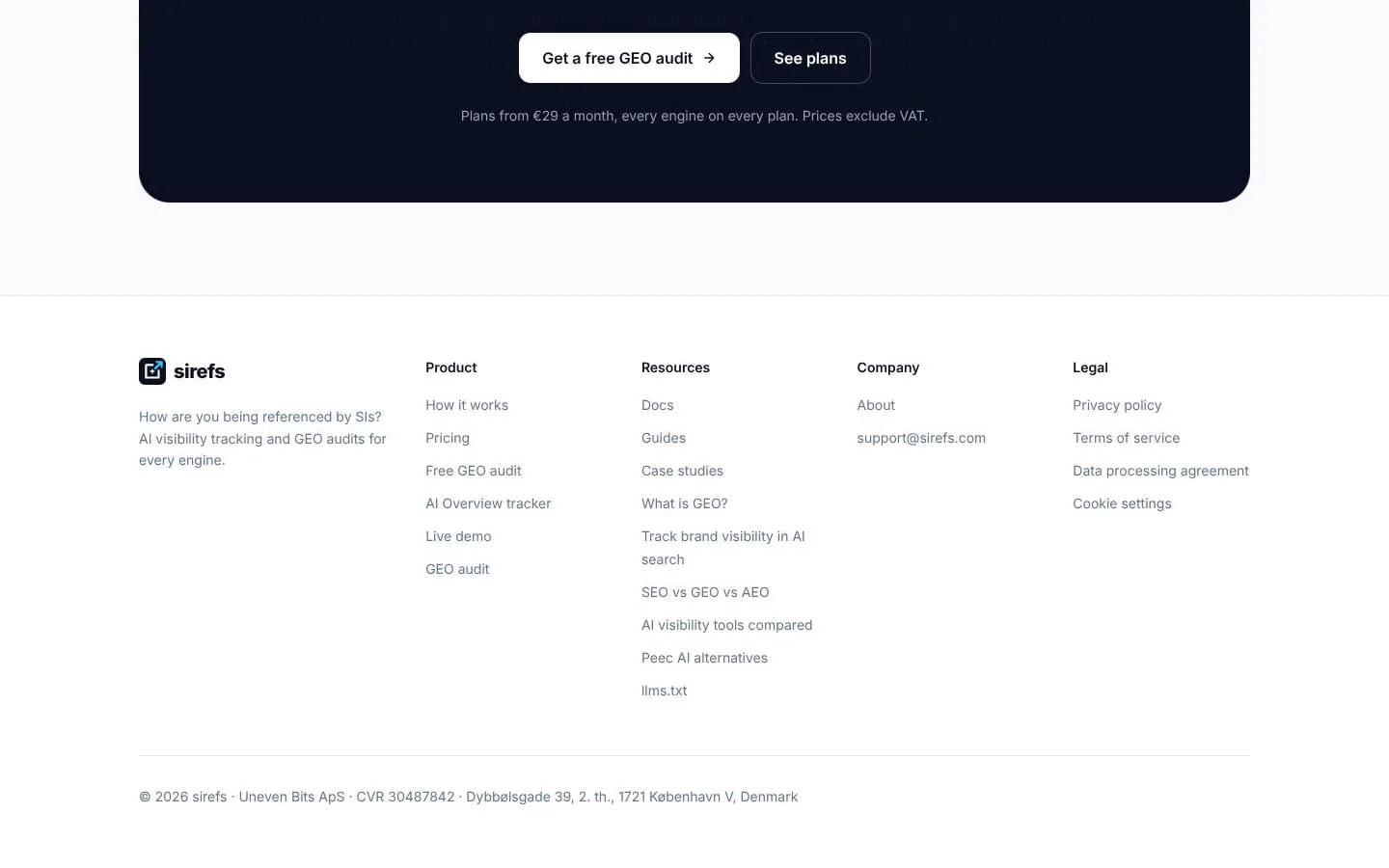Click the sirefs wordmark text
The height and width of the screenshot is (868, 1389).
[200, 371]
